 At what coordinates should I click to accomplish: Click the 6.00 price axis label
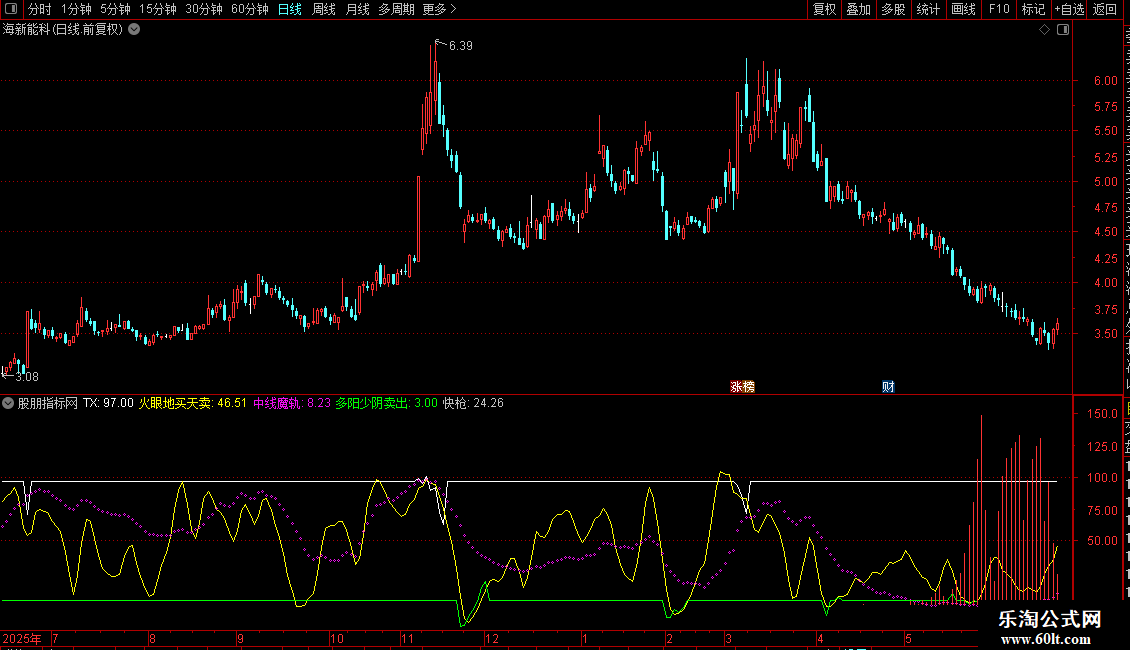pos(1105,81)
